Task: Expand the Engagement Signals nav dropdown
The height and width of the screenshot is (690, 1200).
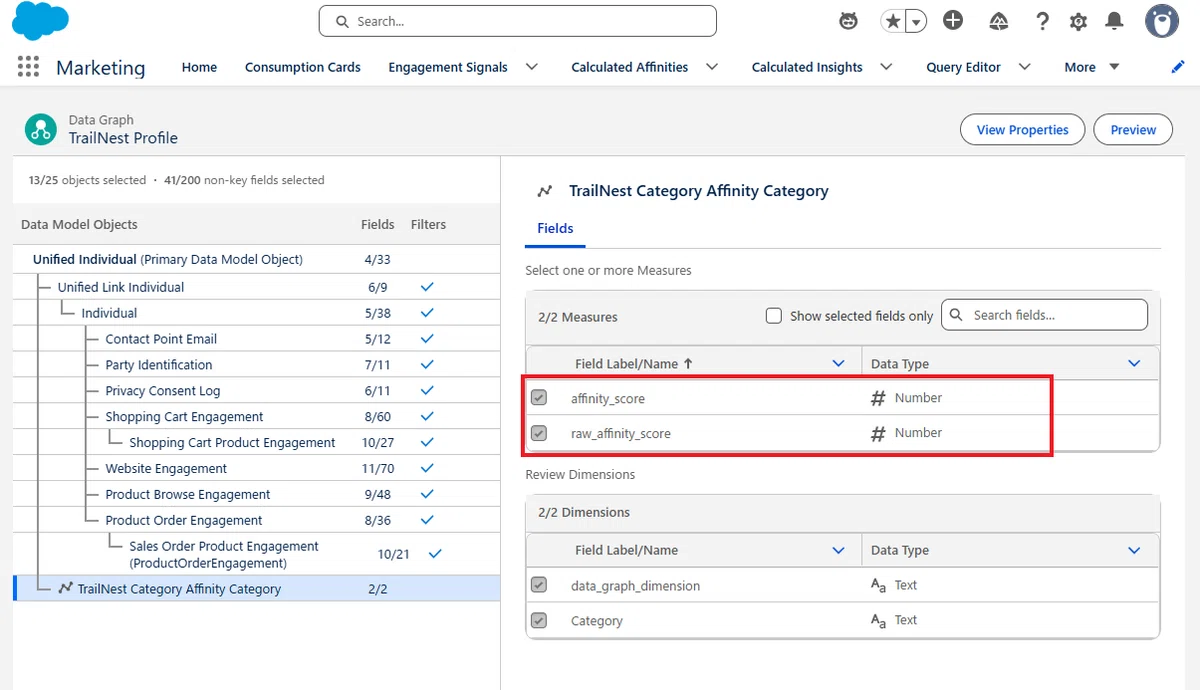Action: (x=532, y=67)
